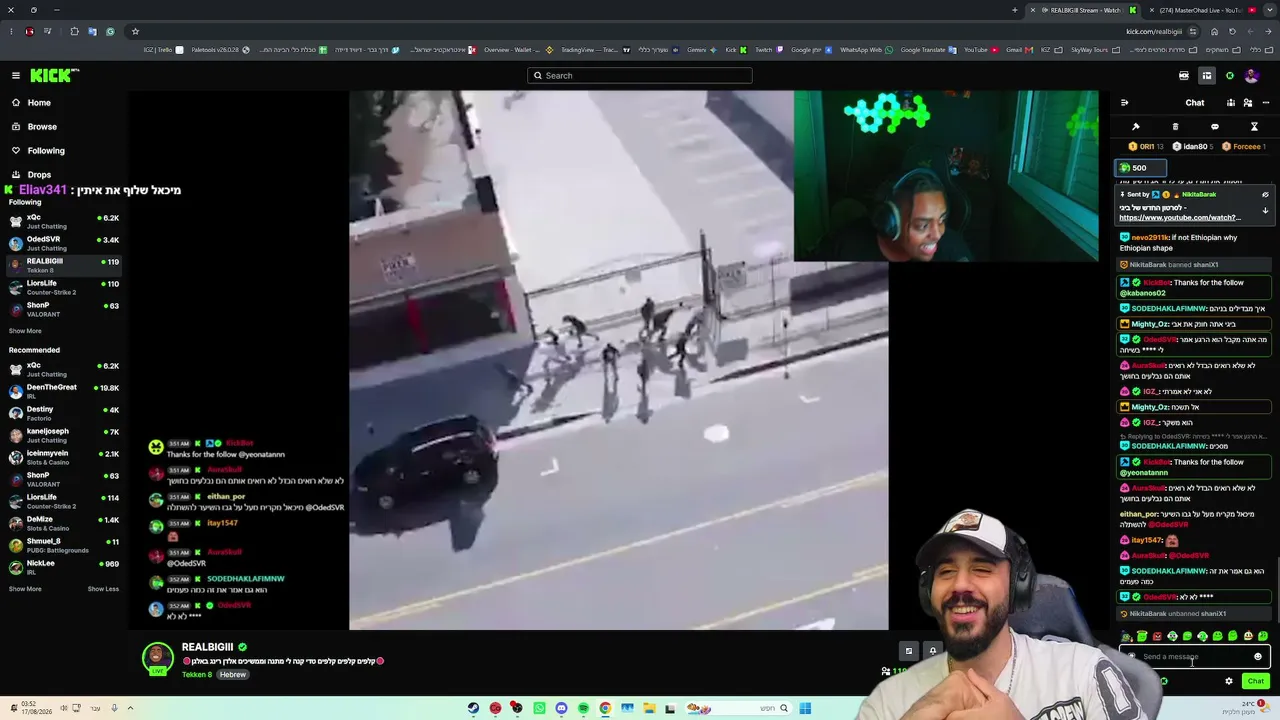
Task: Open File Explorer from the taskbar
Action: (x=649, y=708)
